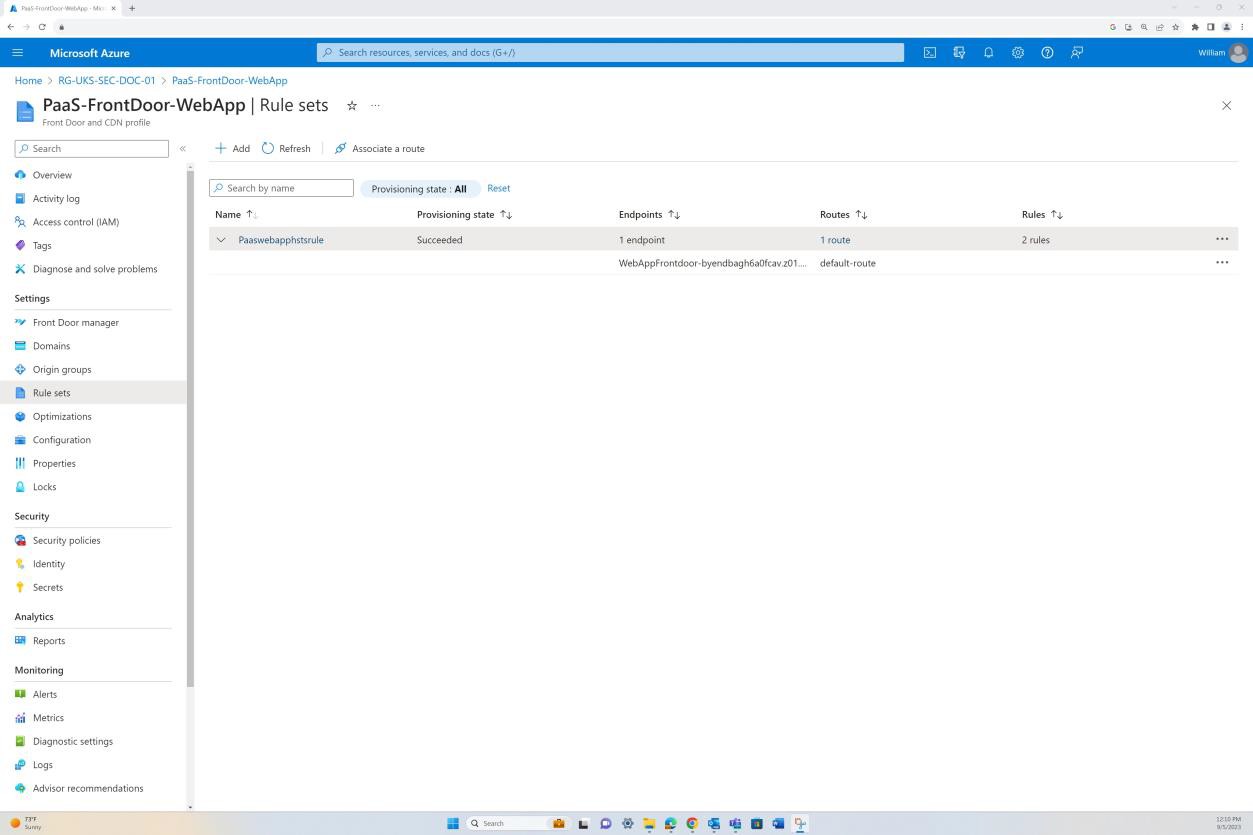Screen dimensions: 1253x835
Task: Open Diagnostic settings under Monitoring
Action: 72,741
